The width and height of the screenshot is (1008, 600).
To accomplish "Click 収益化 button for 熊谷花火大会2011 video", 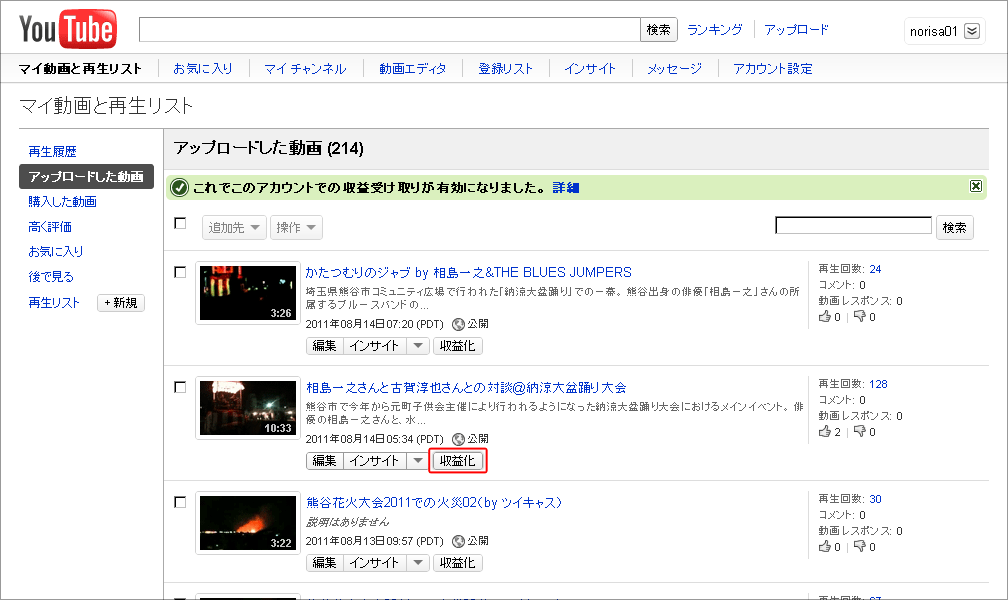I will point(458,563).
